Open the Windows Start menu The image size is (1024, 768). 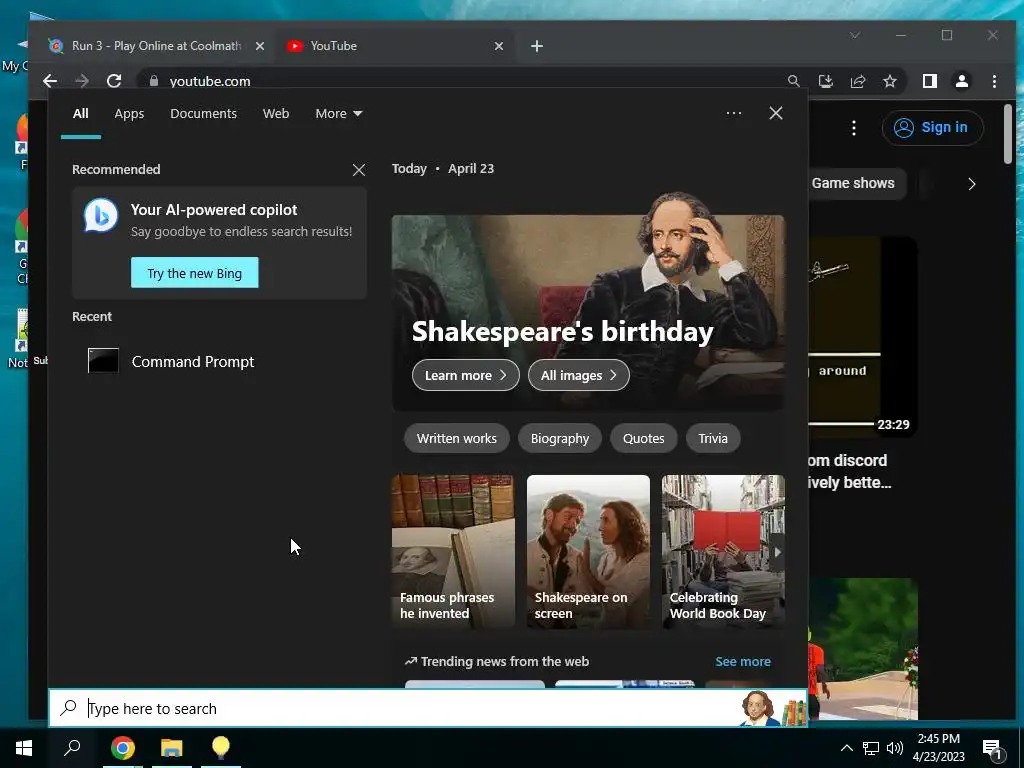pos(24,748)
